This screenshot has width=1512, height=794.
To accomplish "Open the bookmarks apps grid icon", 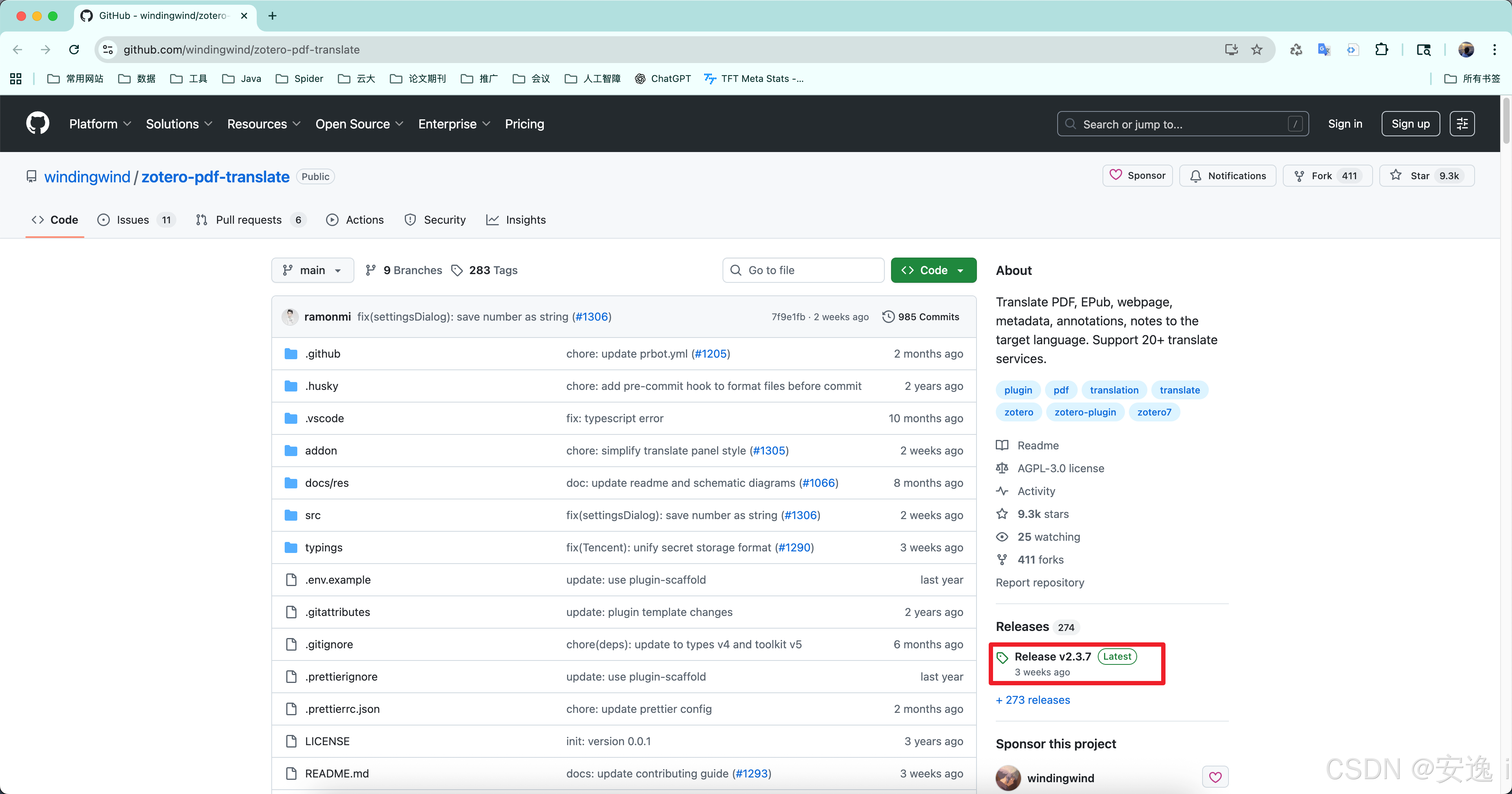I will click(x=16, y=79).
